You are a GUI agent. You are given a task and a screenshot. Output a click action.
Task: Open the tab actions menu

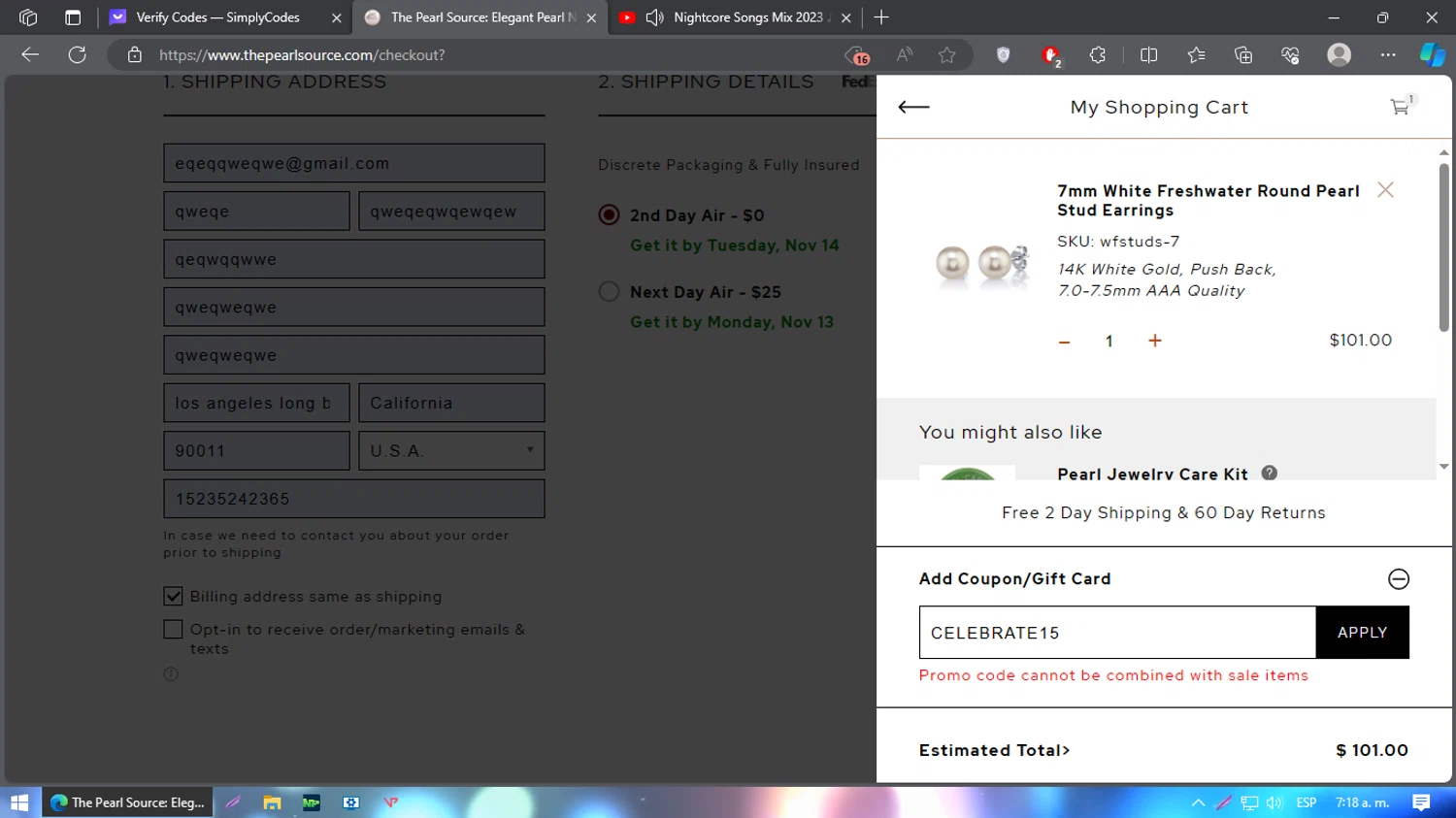click(73, 17)
